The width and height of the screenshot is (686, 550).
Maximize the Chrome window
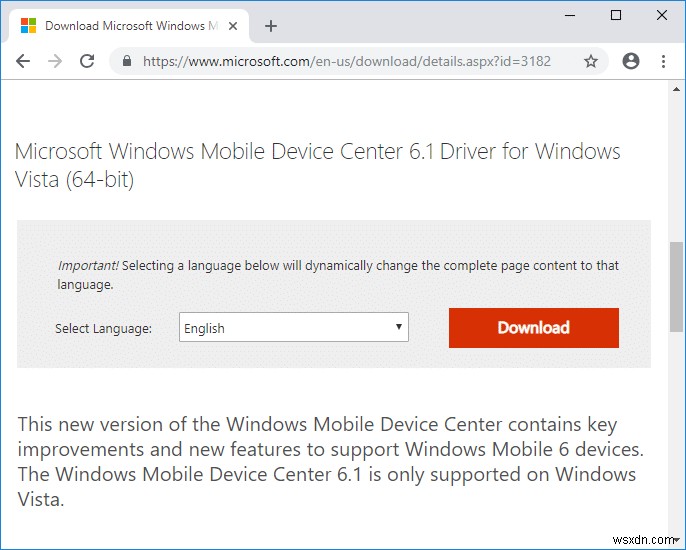click(x=616, y=15)
